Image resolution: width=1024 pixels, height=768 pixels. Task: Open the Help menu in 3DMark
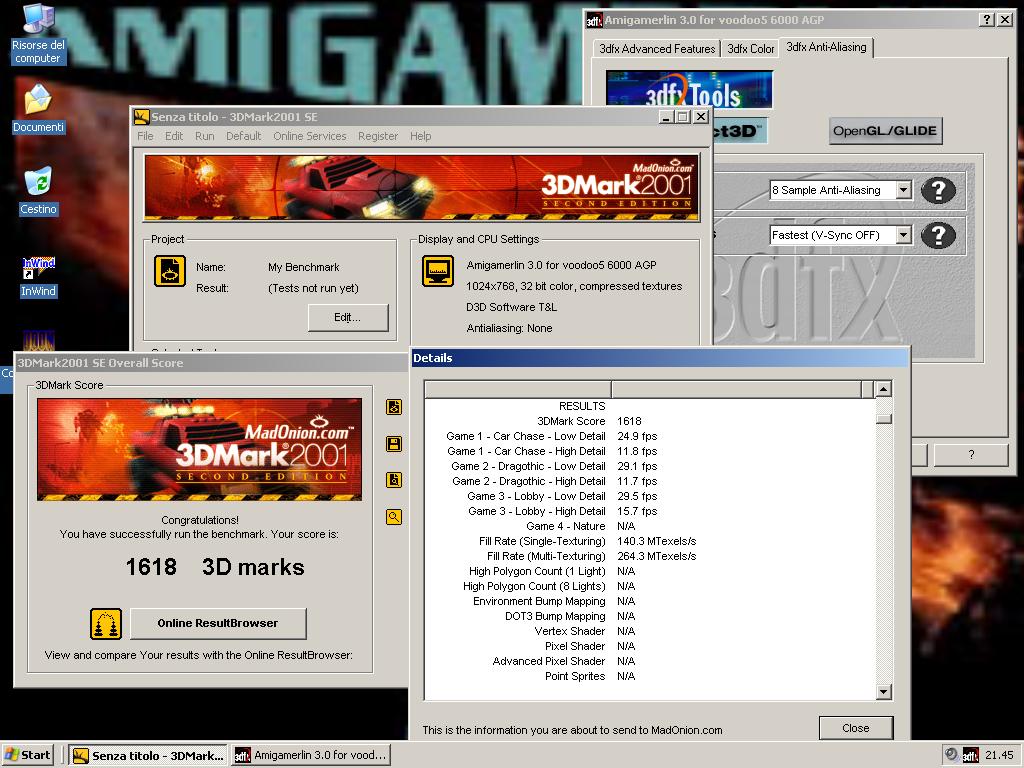(421, 136)
